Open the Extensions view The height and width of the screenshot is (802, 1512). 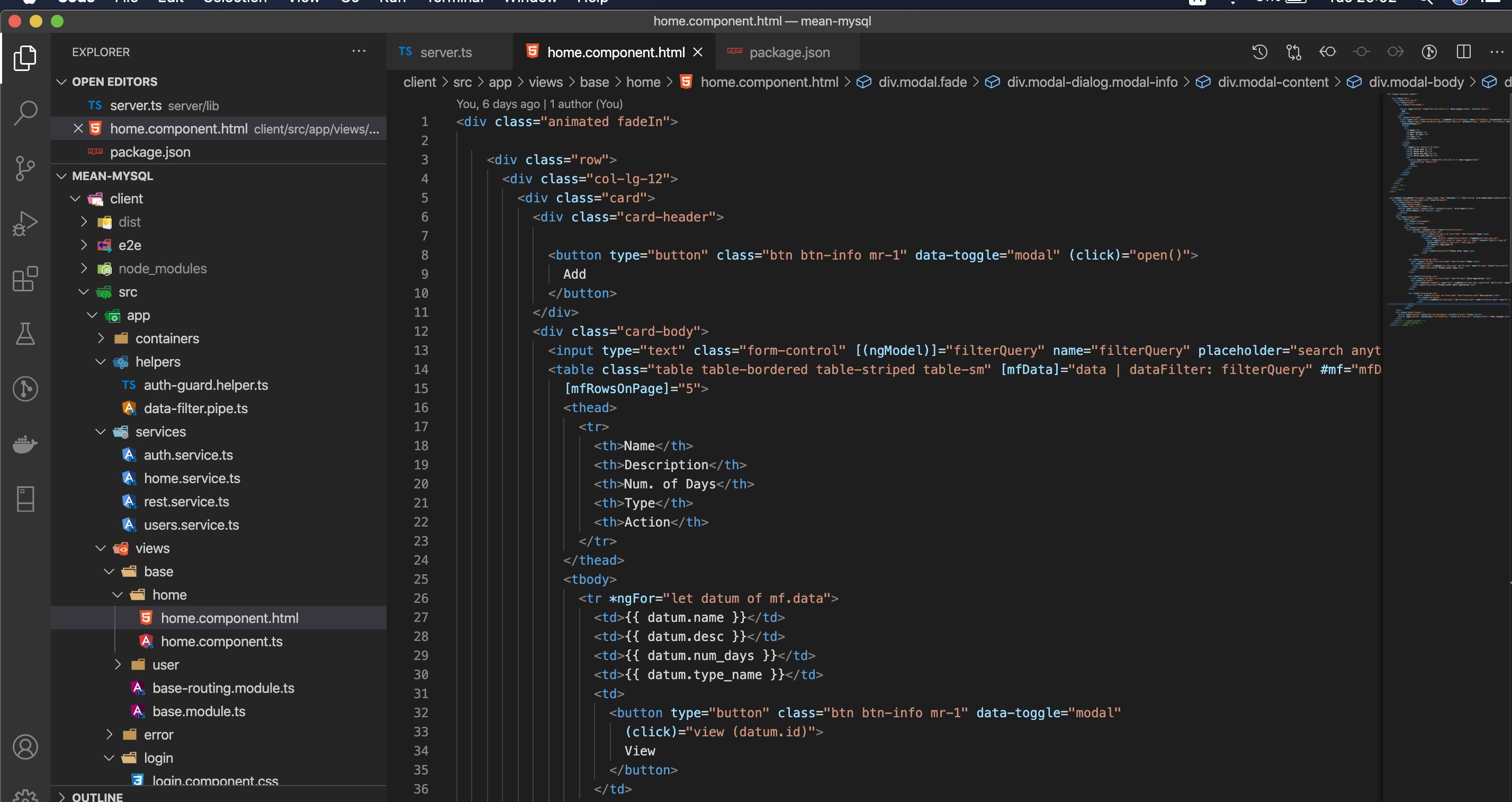(x=25, y=279)
